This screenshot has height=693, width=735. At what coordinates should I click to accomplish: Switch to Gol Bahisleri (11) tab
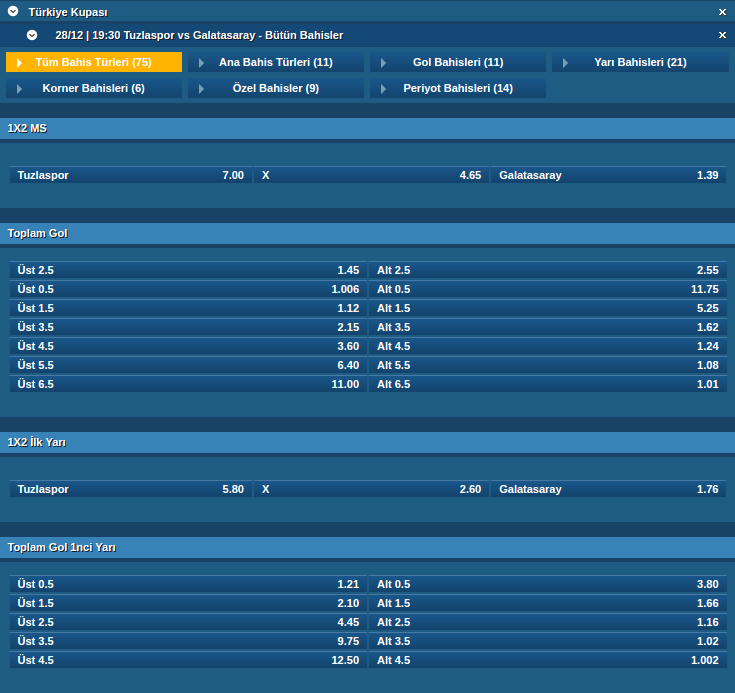tap(458, 62)
